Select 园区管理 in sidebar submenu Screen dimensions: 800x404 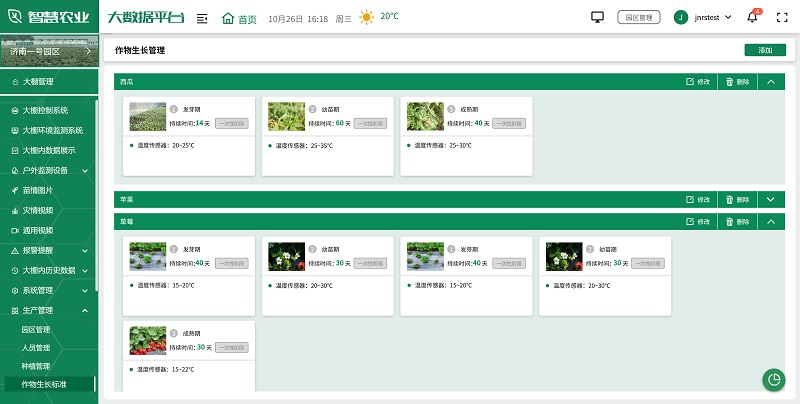[36, 329]
